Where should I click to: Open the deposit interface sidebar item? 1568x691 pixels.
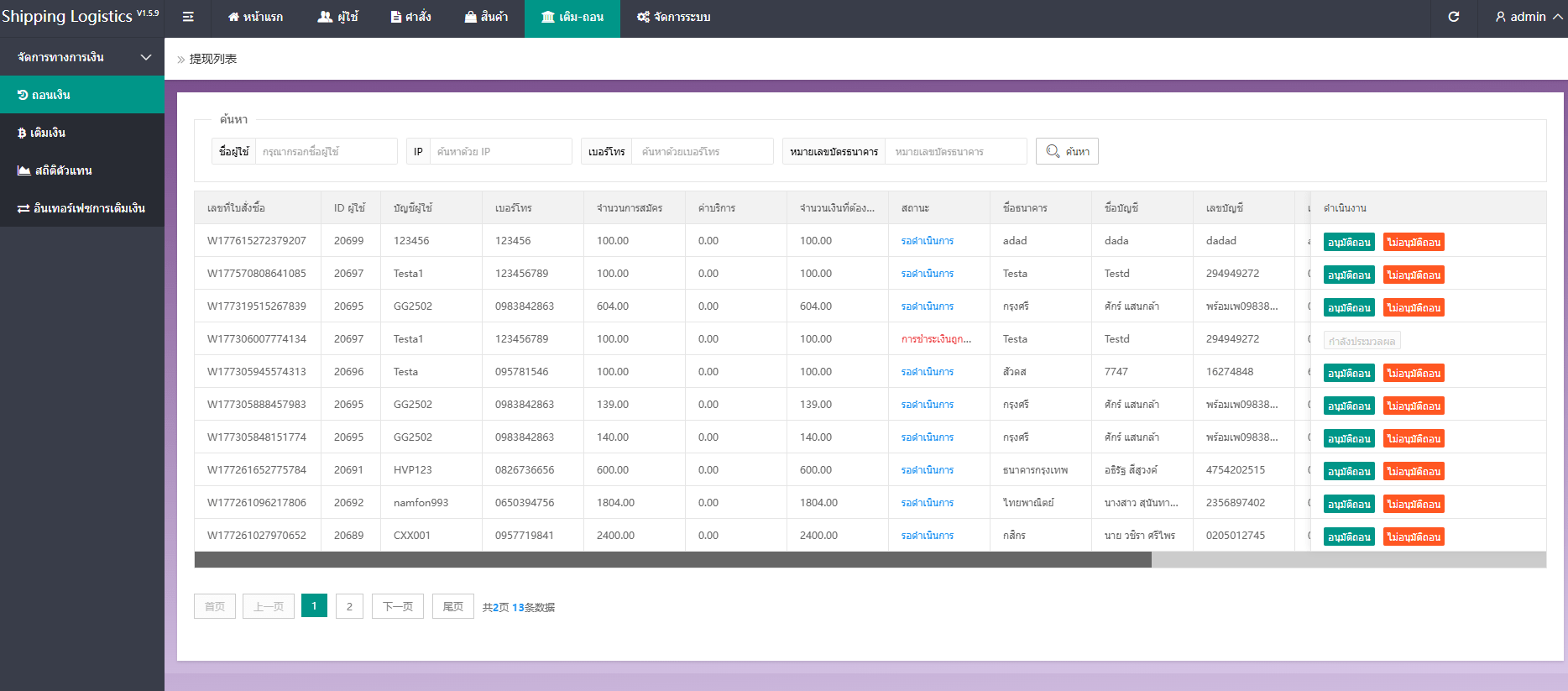click(81, 208)
